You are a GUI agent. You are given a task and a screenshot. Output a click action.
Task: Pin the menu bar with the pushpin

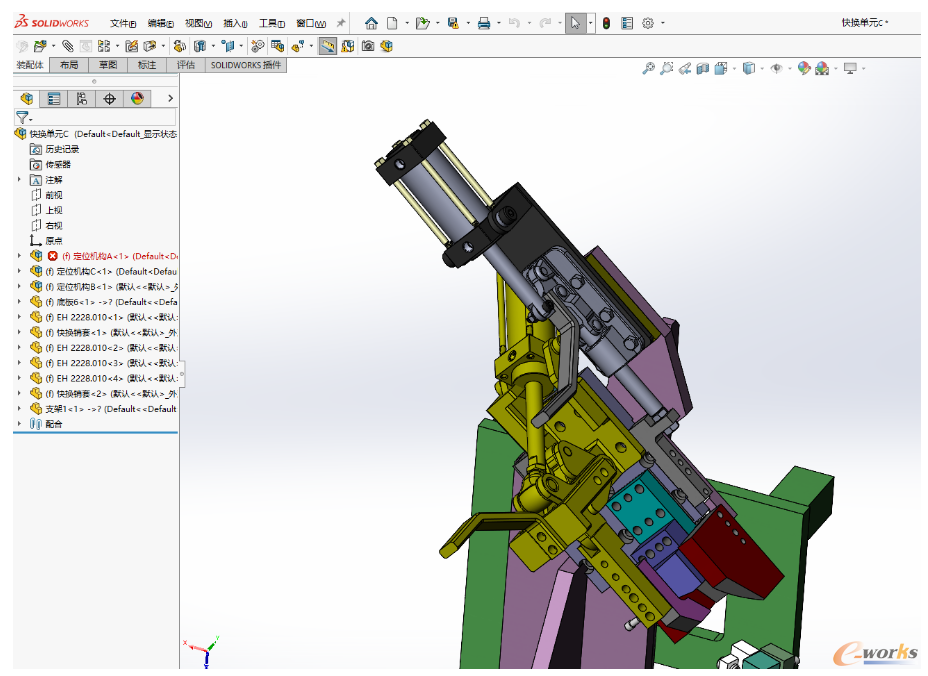(340, 23)
